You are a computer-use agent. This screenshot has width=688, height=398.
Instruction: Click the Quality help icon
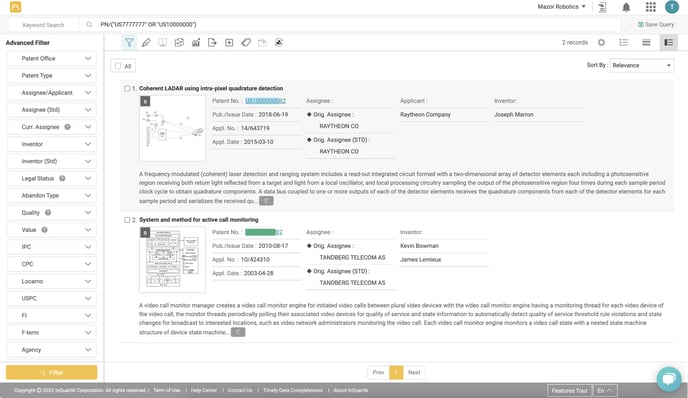tap(48, 212)
